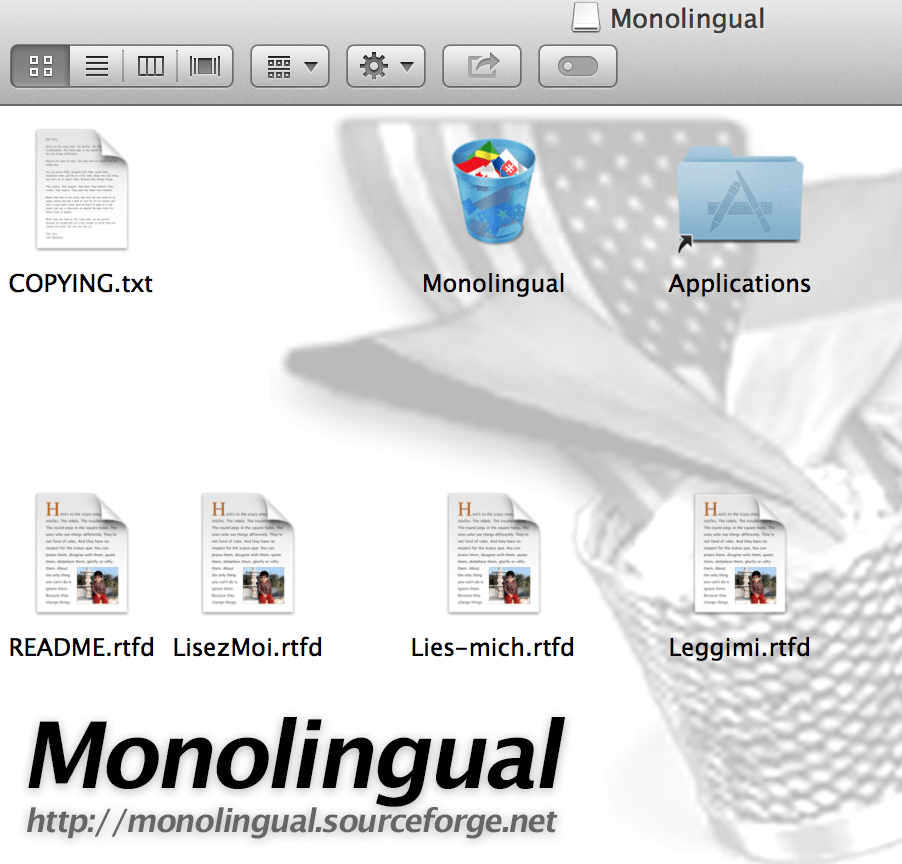The height and width of the screenshot is (864, 902).
Task: Click the Share toolbar button
Action: pyautogui.click(x=482, y=67)
